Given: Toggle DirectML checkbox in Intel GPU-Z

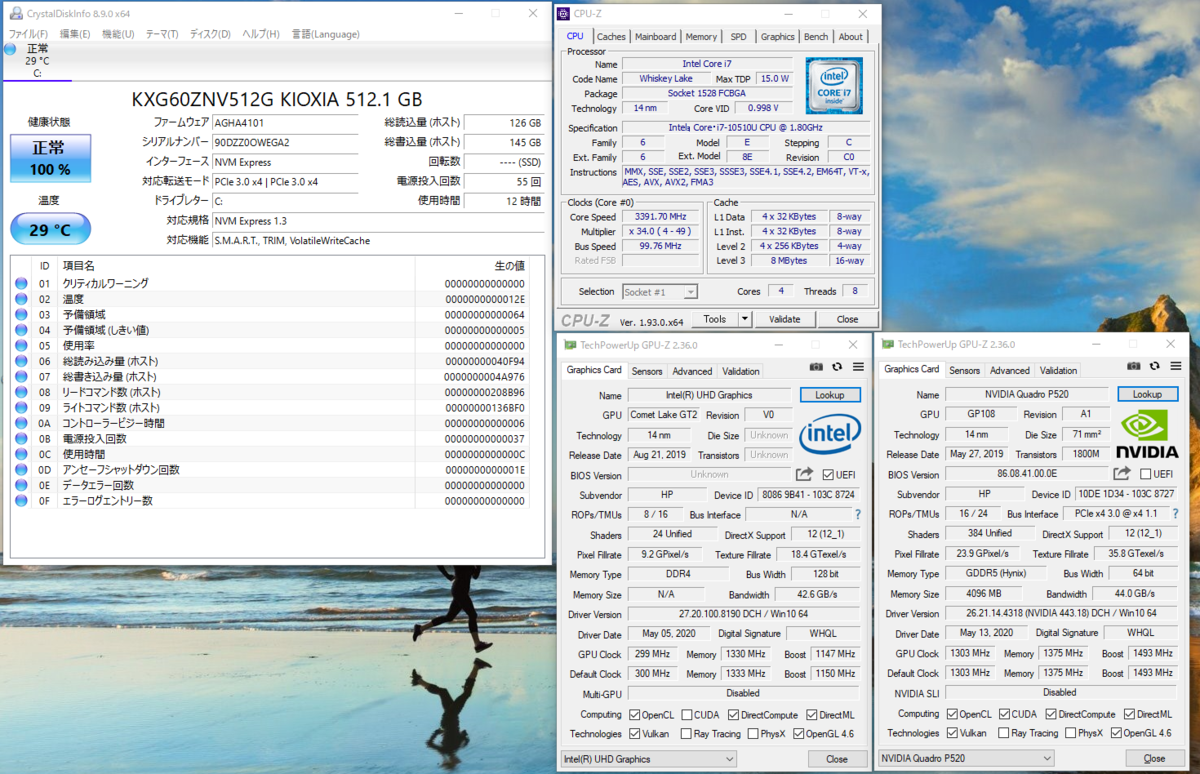Looking at the screenshot, I should coord(811,714).
